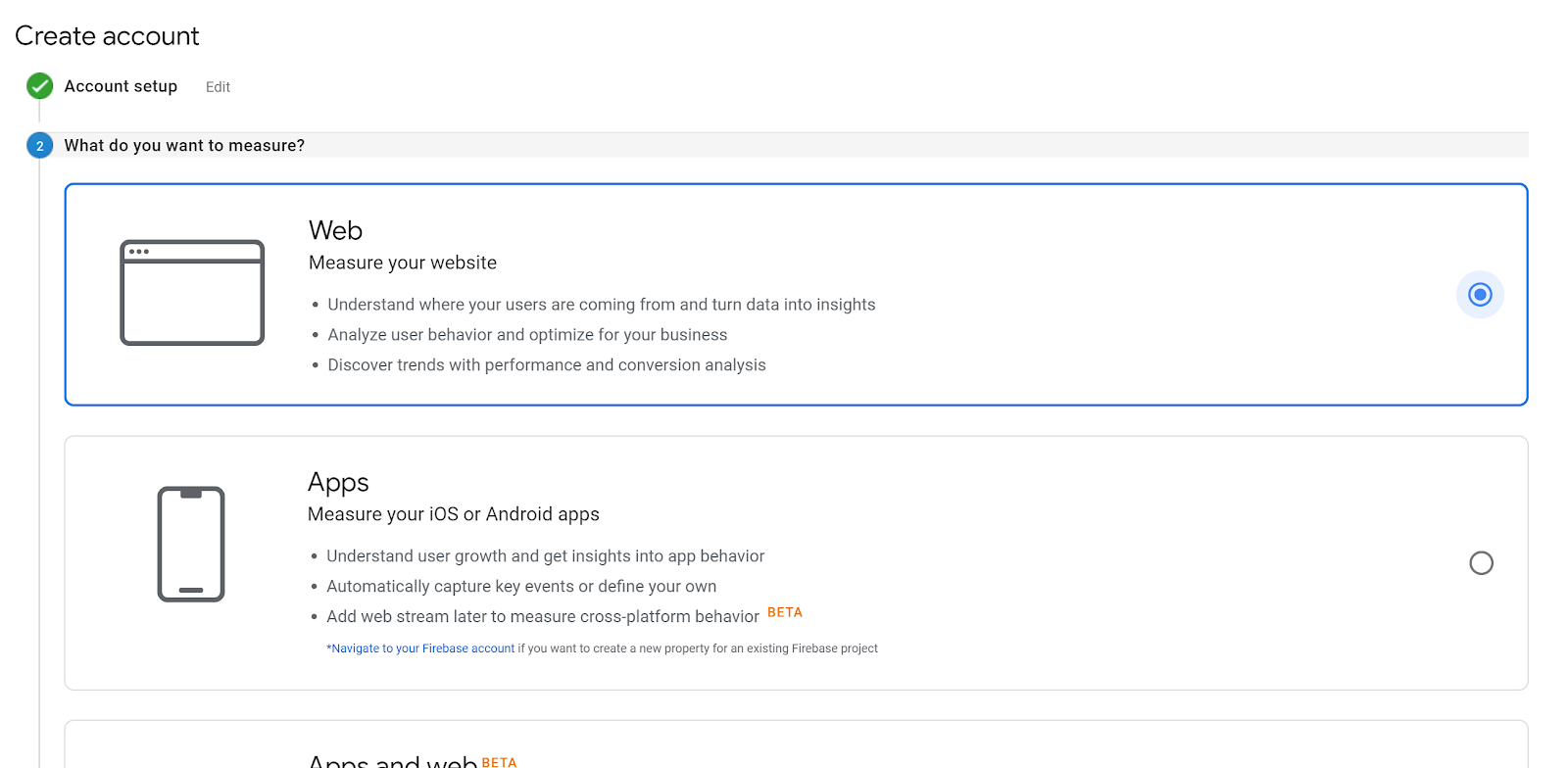The height and width of the screenshot is (768, 1568).
Task: Click the Apps smartphone illustration
Action: click(x=191, y=544)
